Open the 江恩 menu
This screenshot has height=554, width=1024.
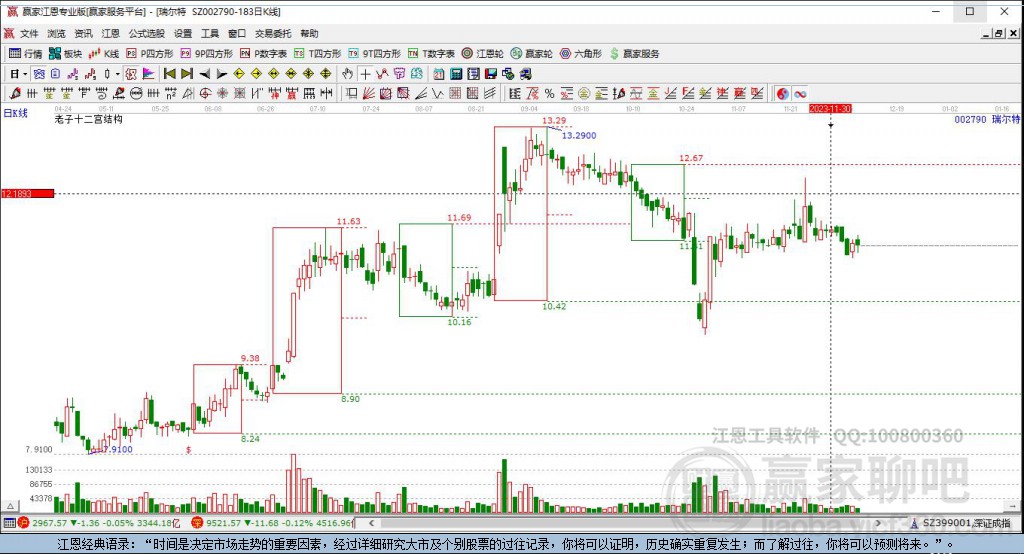click(x=110, y=33)
